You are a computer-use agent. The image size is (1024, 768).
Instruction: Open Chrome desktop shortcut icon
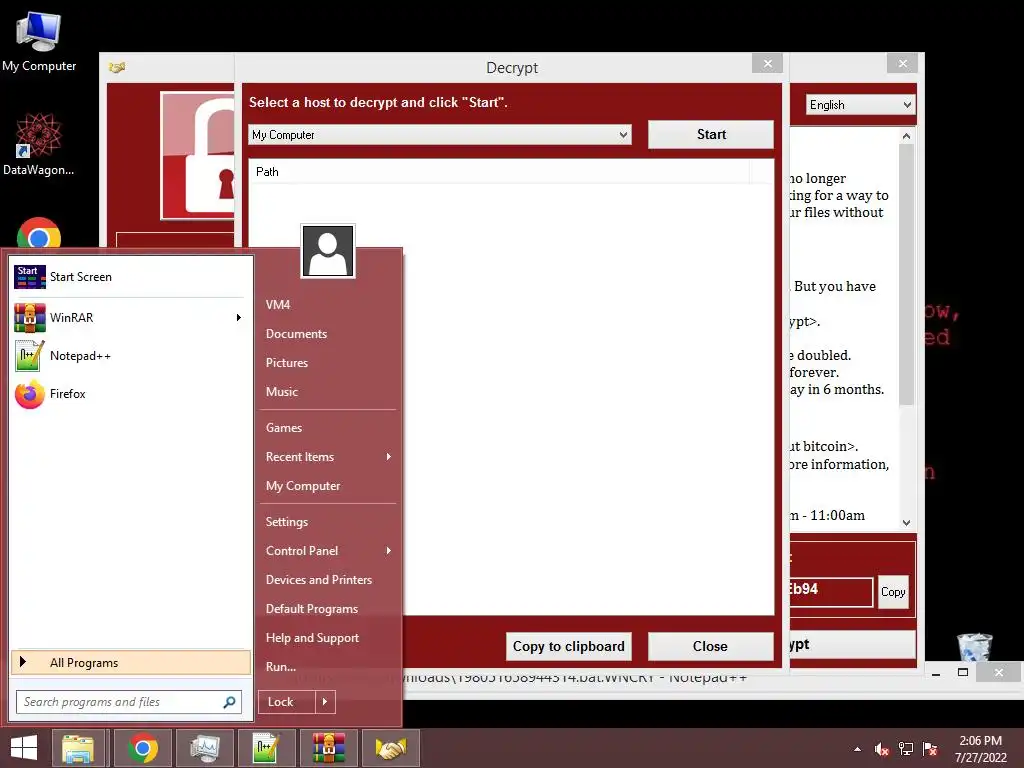[x=39, y=233]
